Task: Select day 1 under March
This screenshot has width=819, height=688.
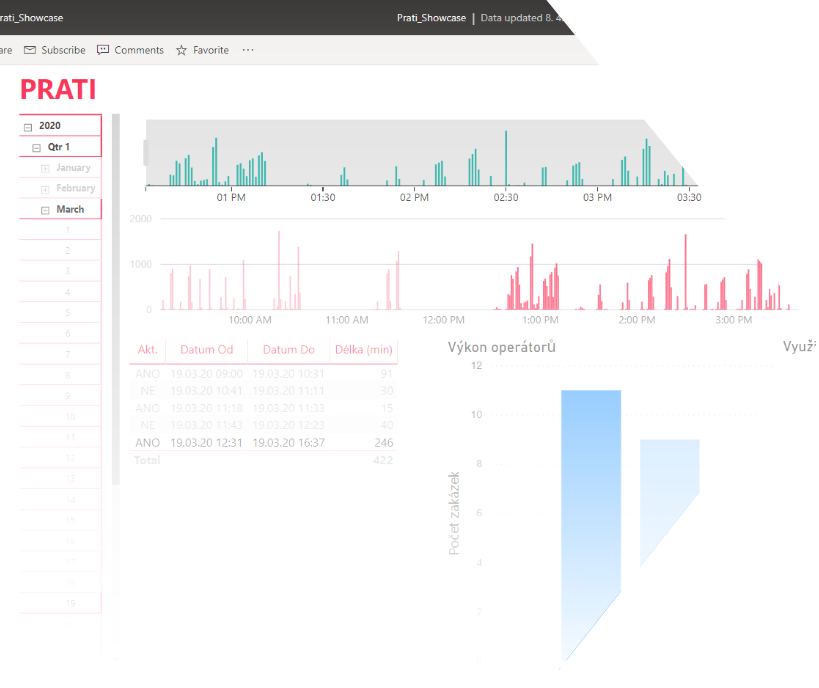Action: click(x=61, y=230)
